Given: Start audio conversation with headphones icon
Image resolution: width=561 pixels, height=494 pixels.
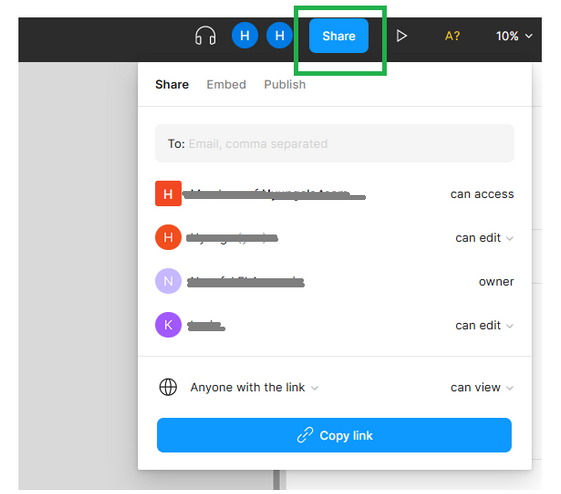Looking at the screenshot, I should 205,36.
